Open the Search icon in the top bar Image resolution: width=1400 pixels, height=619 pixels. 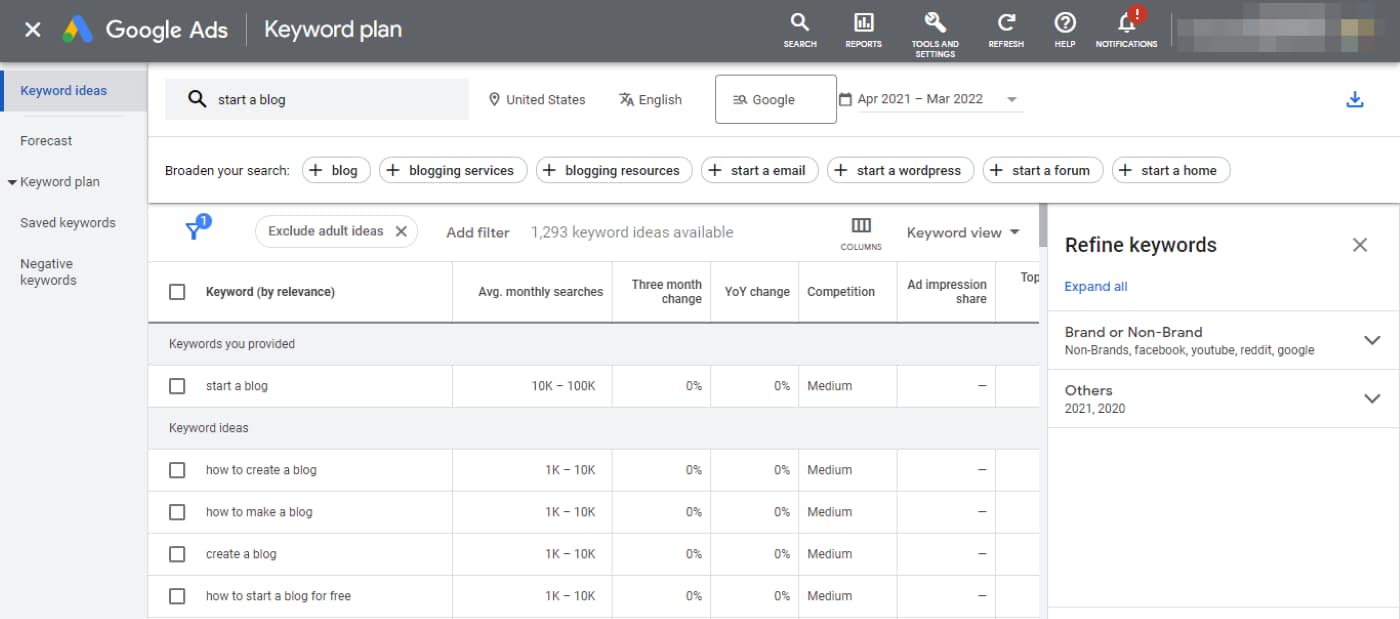point(799,28)
